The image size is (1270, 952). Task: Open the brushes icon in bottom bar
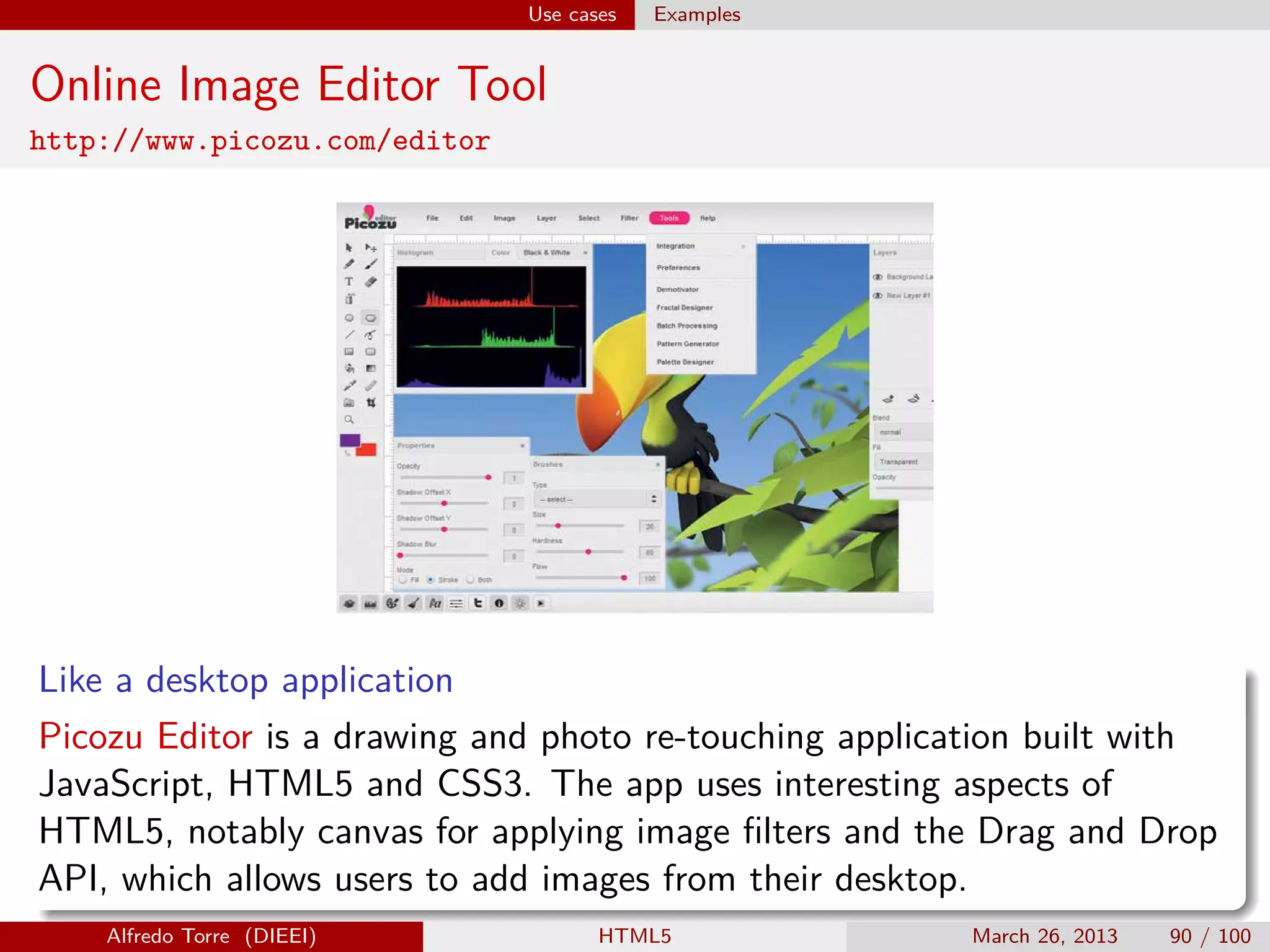tap(413, 603)
